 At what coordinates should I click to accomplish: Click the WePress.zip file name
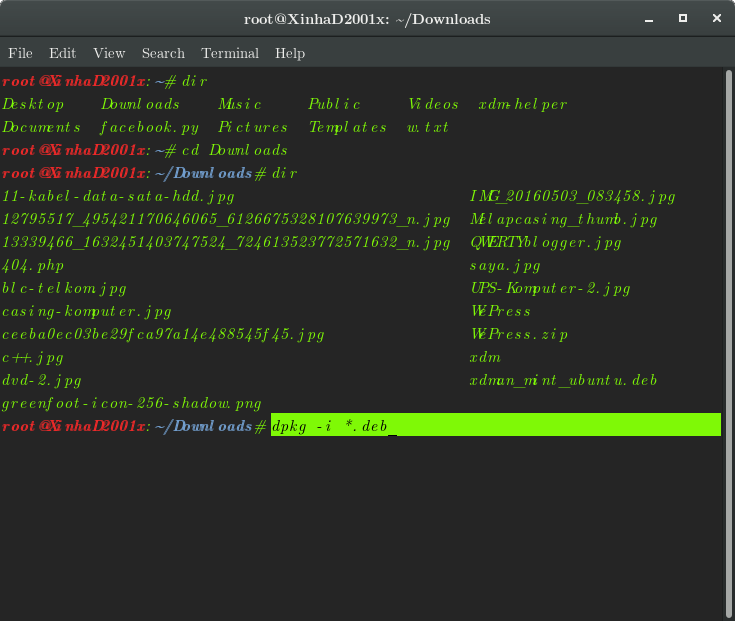click(519, 334)
